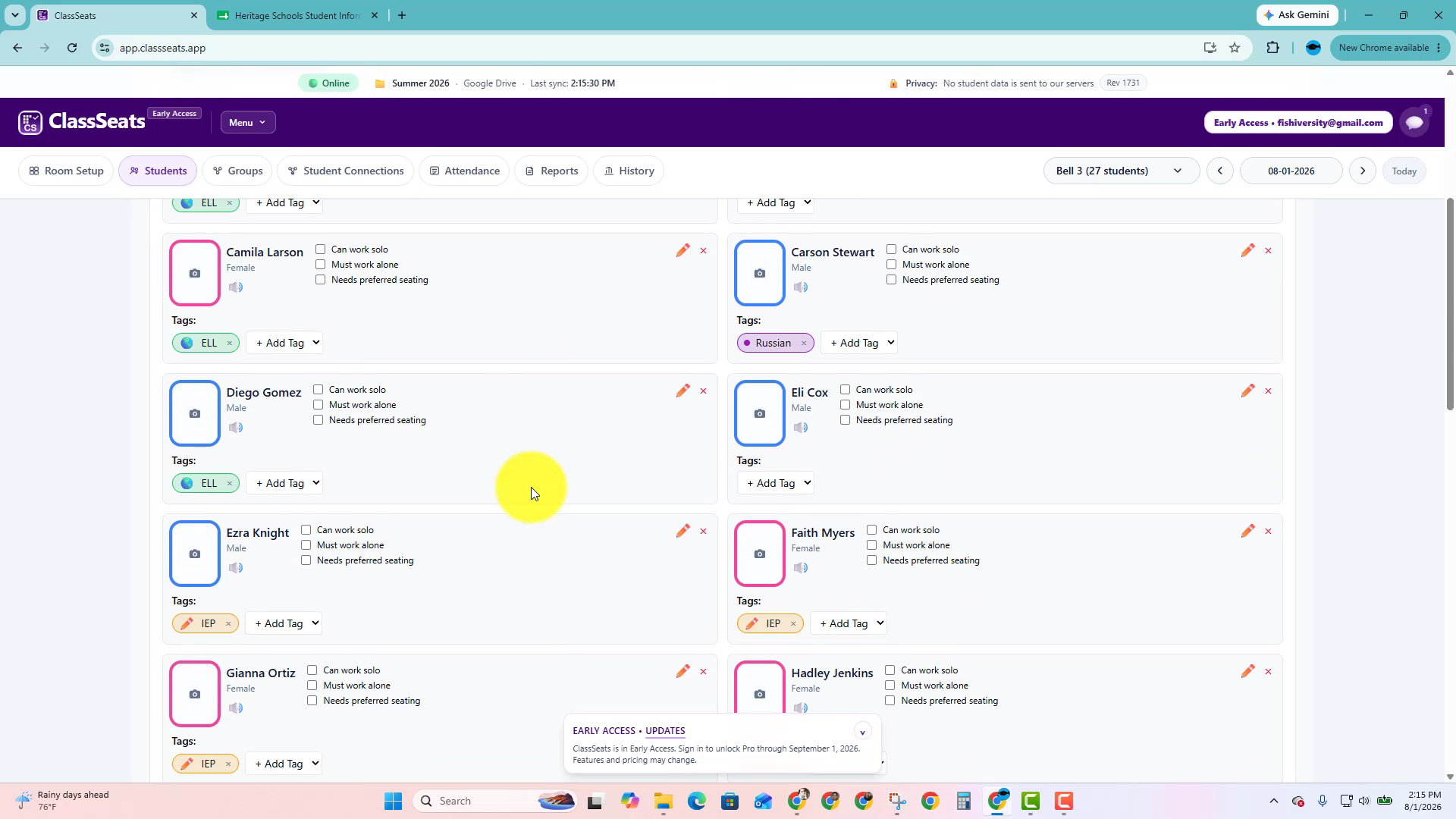Viewport: 1456px width, 819px height.
Task: Open the Groups tab
Action: pos(237,171)
